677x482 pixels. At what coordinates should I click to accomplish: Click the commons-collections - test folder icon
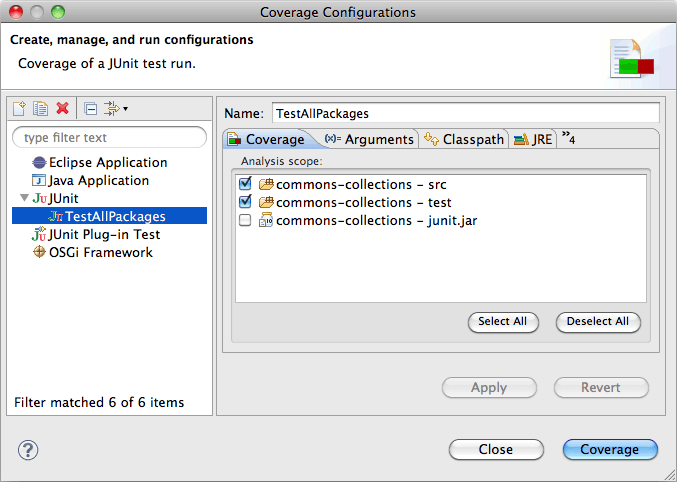(x=266, y=202)
